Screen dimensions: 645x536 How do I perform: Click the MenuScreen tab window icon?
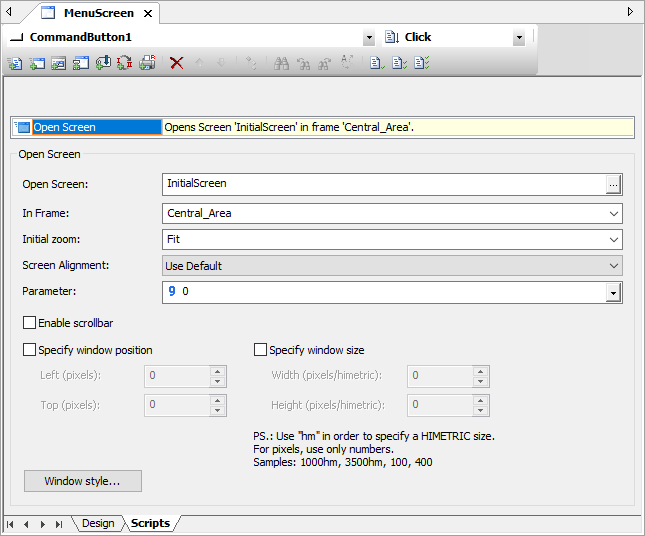tap(48, 13)
